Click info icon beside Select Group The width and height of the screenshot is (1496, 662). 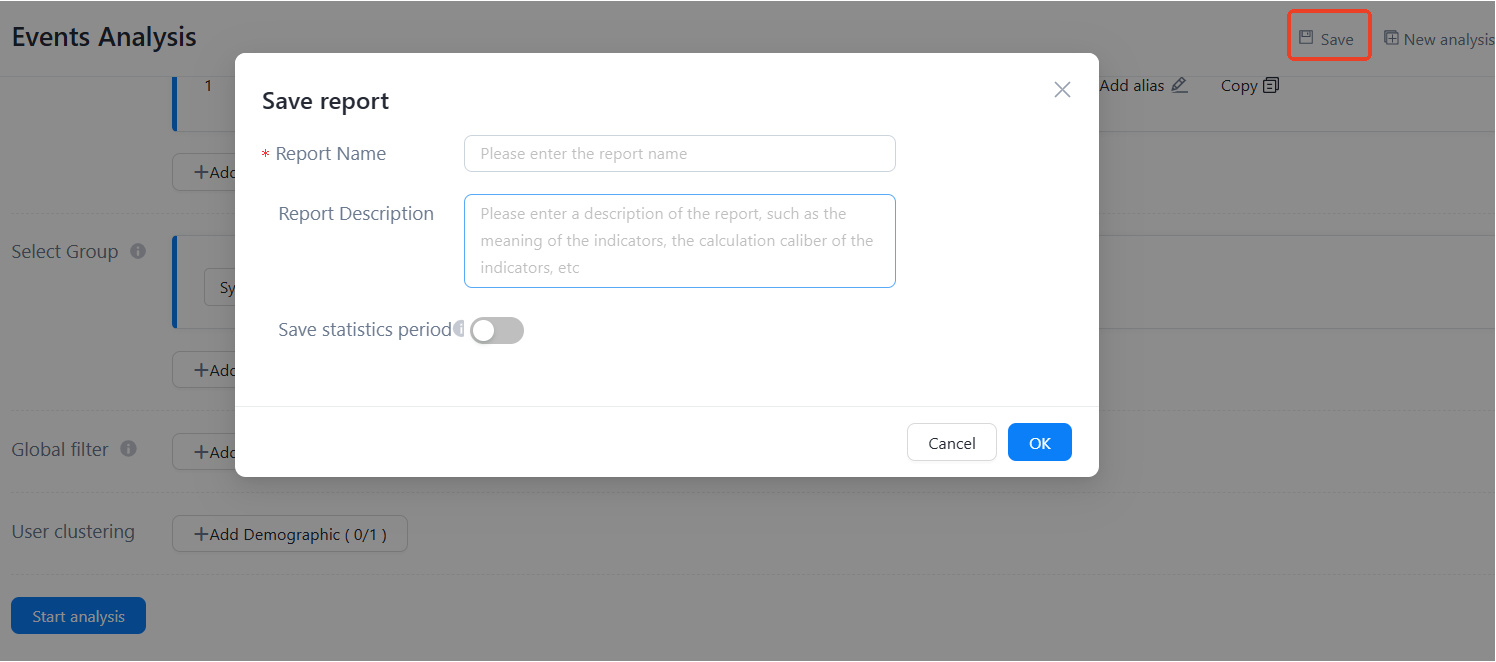coord(138,251)
